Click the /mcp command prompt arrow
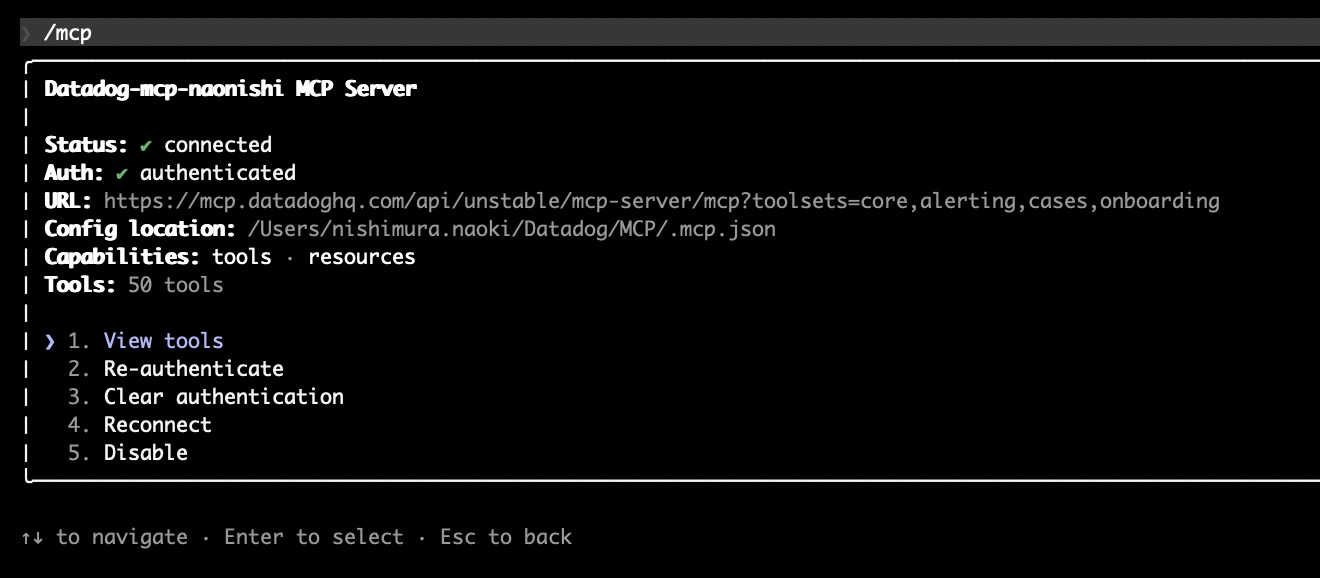The height and width of the screenshot is (578, 1320). click(28, 31)
